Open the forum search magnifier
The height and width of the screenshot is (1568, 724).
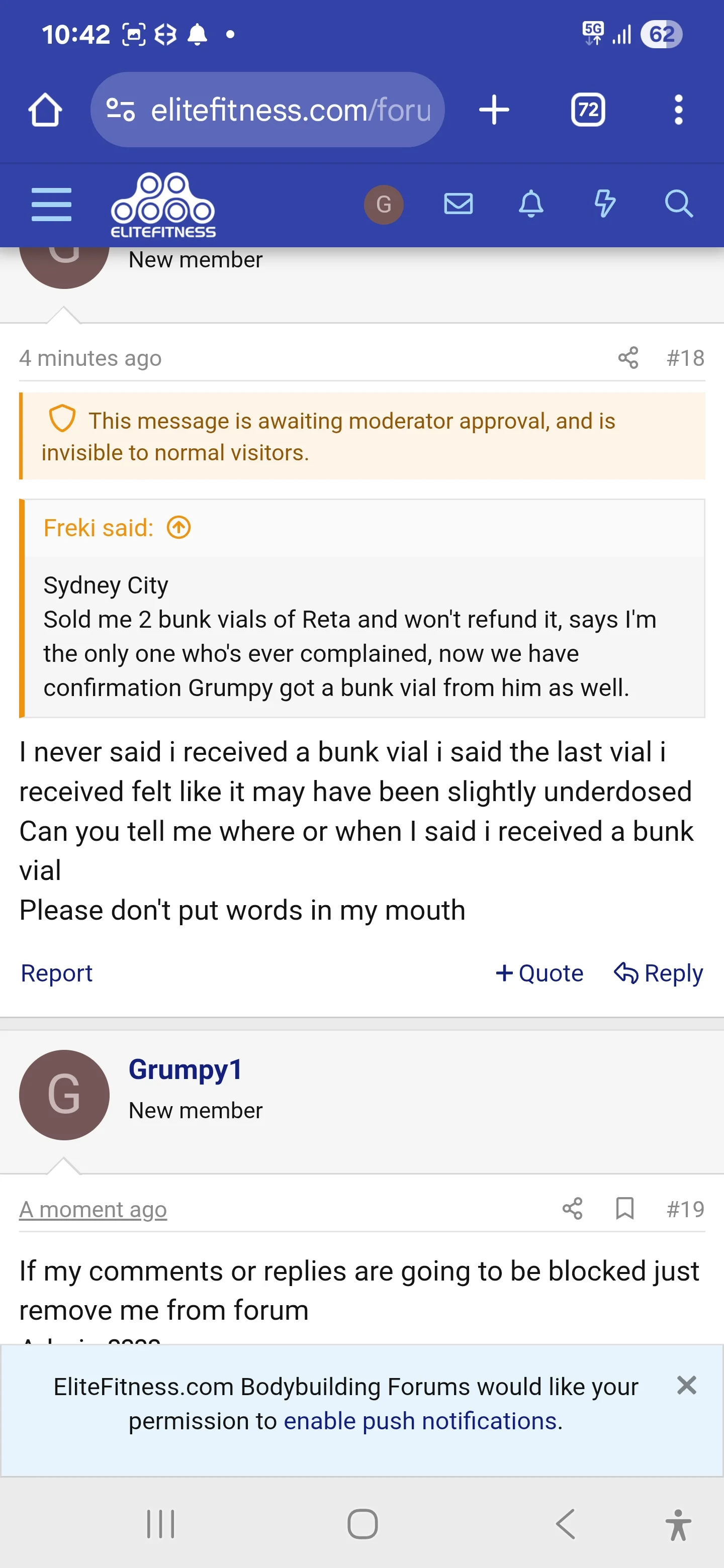point(678,204)
